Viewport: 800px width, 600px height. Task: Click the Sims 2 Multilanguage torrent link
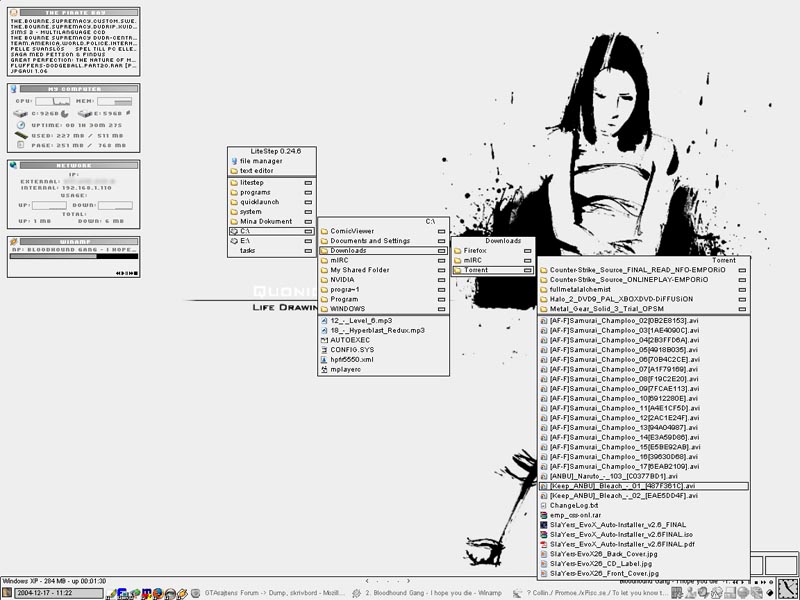coord(59,32)
